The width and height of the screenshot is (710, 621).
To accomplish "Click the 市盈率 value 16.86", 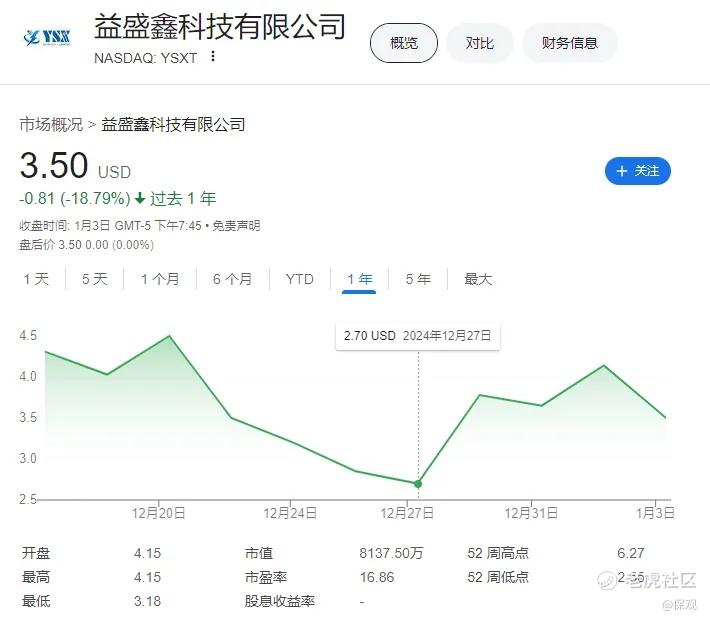I will pos(377,577).
